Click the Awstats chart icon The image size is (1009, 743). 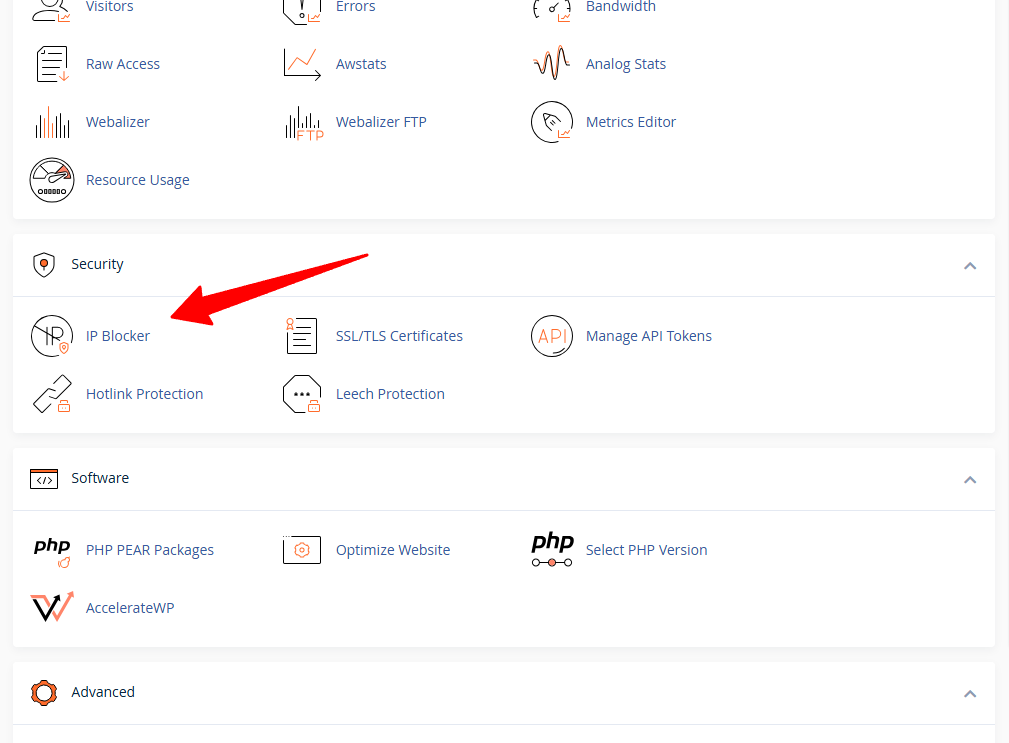[302, 64]
